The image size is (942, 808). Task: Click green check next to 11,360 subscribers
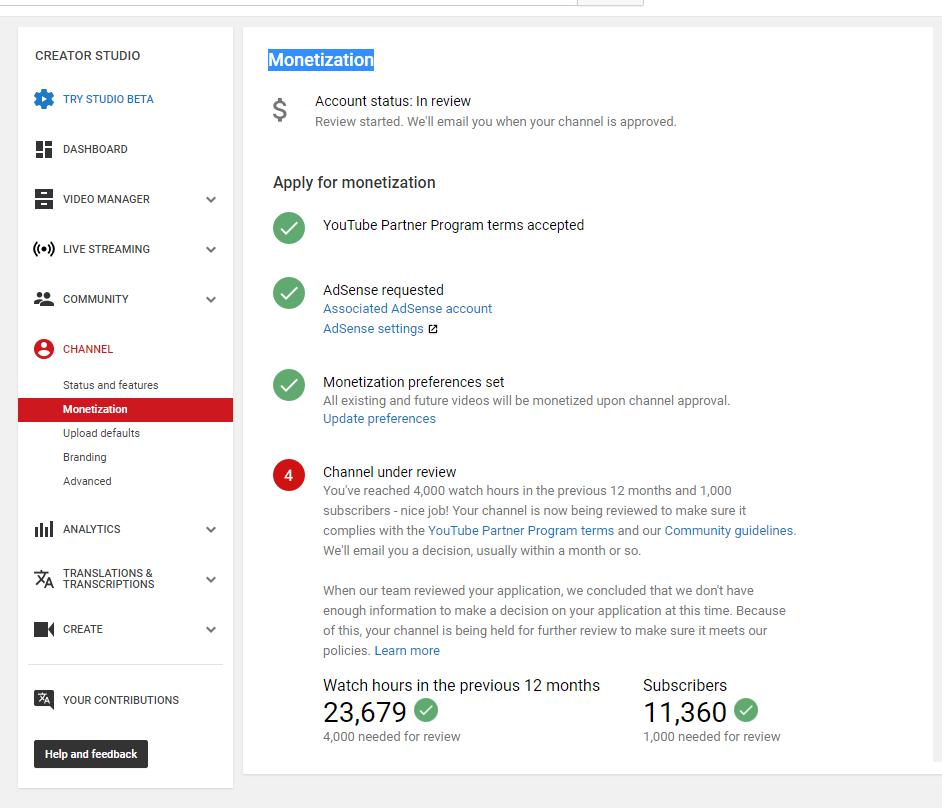point(746,710)
